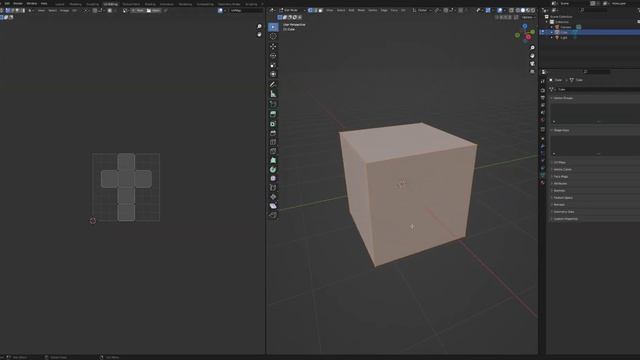The image size is (640, 360).
Task: Toggle viewport gizmos visibility
Action: coord(488,10)
